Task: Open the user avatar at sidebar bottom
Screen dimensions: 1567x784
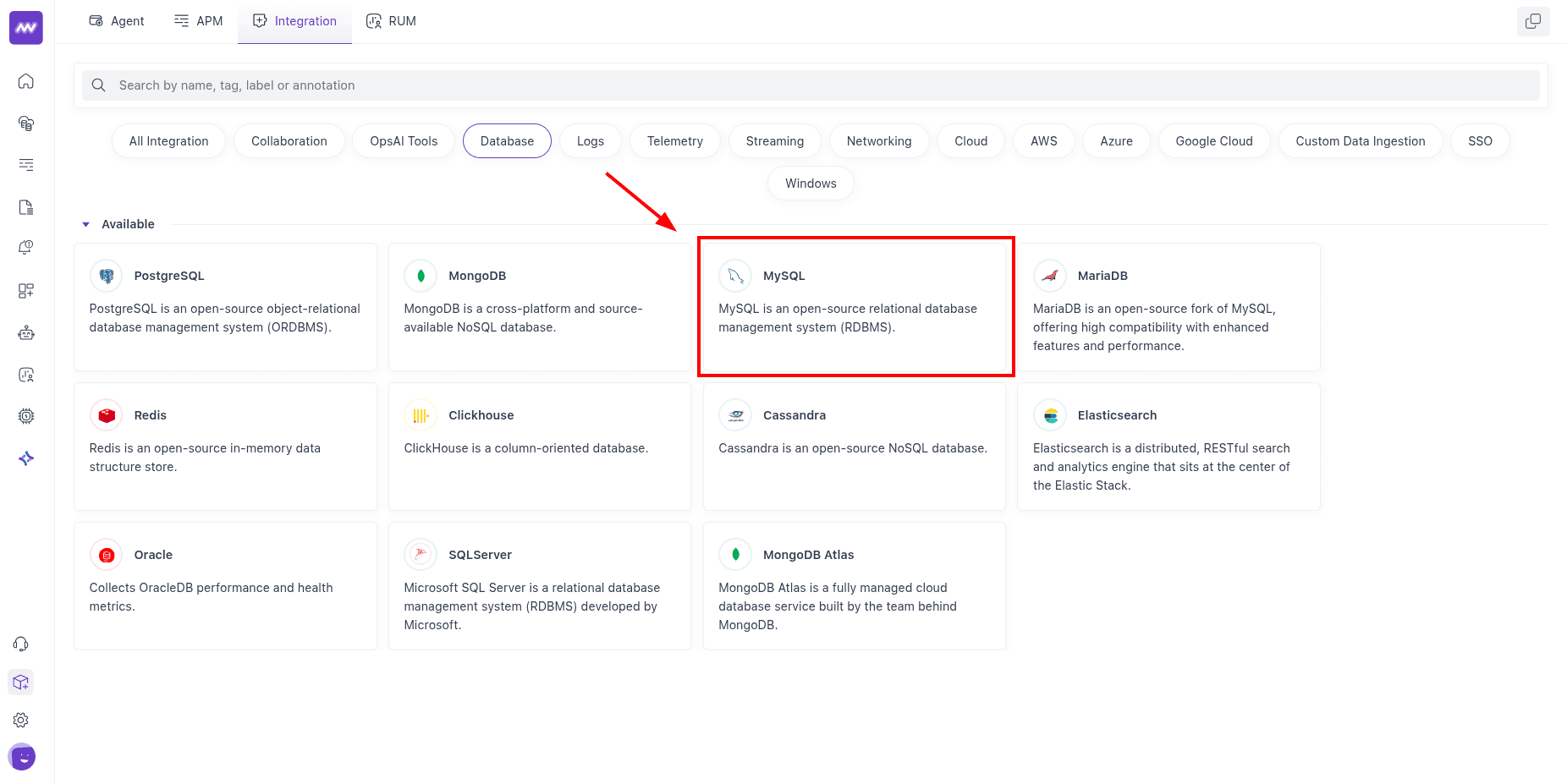Action: 22,757
